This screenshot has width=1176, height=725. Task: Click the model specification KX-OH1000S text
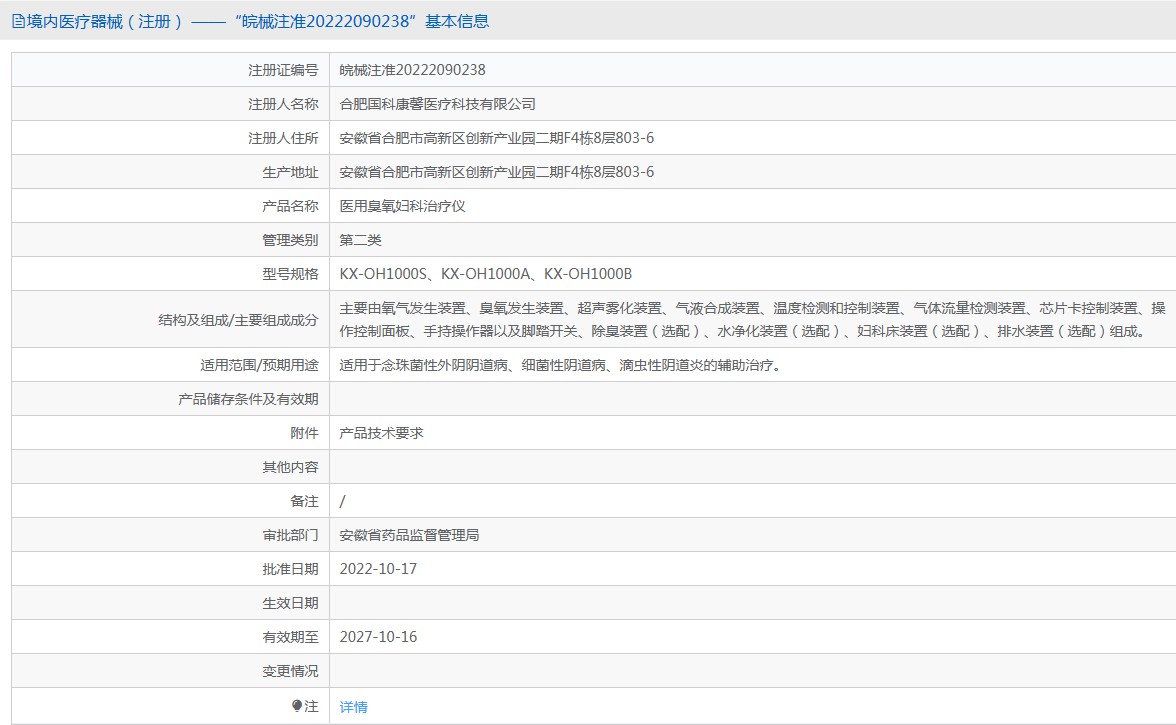pos(383,274)
